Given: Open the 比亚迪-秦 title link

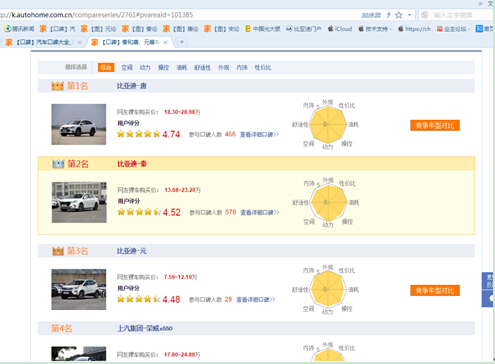Looking at the screenshot, I should [x=132, y=164].
